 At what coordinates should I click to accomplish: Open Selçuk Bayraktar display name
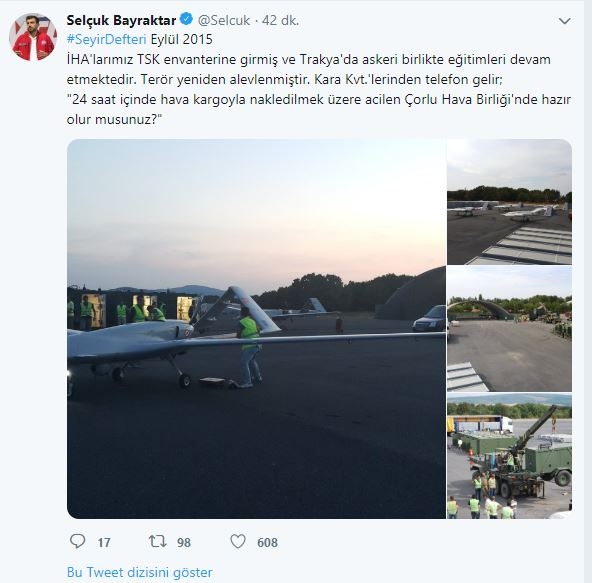(x=121, y=20)
